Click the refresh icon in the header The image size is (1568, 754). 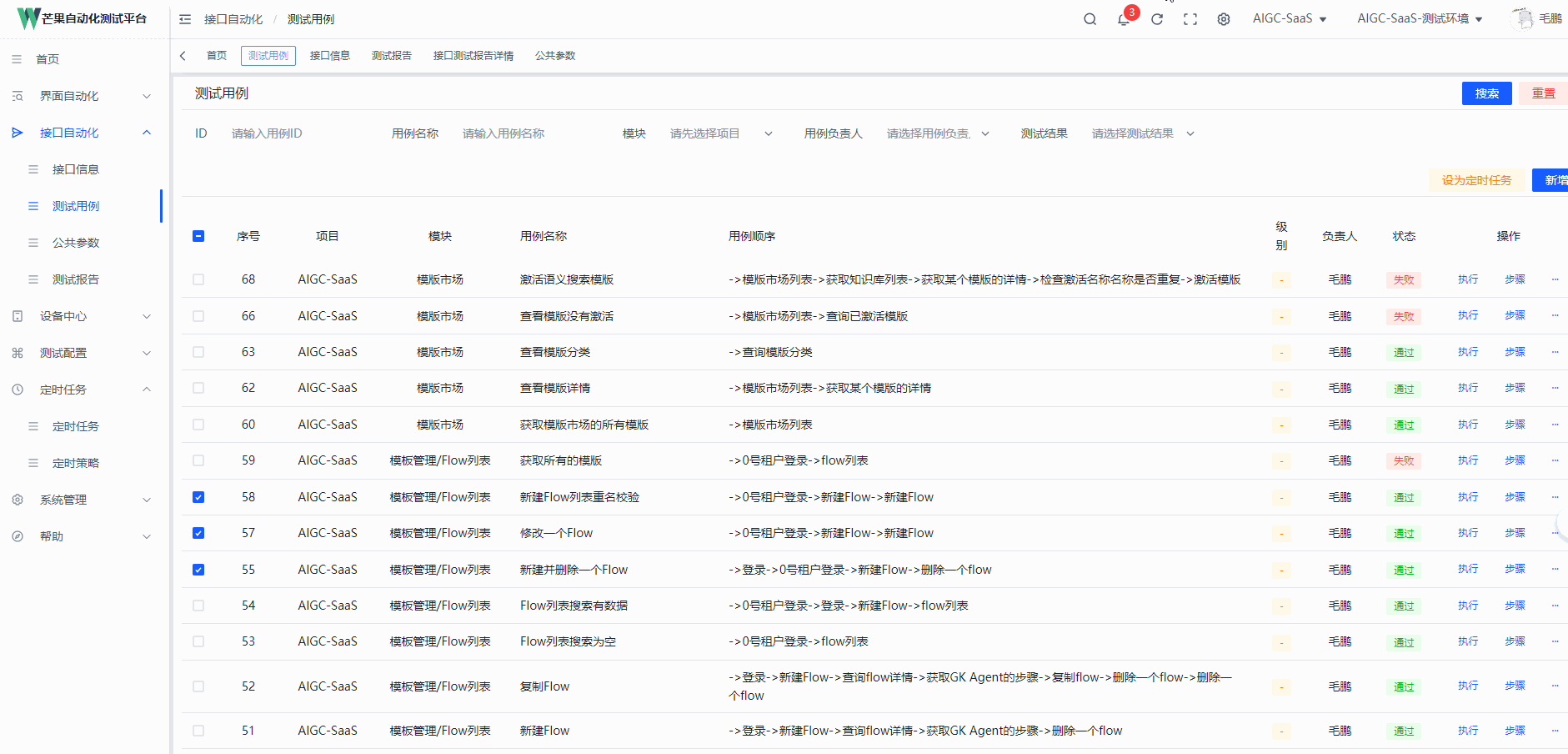pyautogui.click(x=1157, y=18)
